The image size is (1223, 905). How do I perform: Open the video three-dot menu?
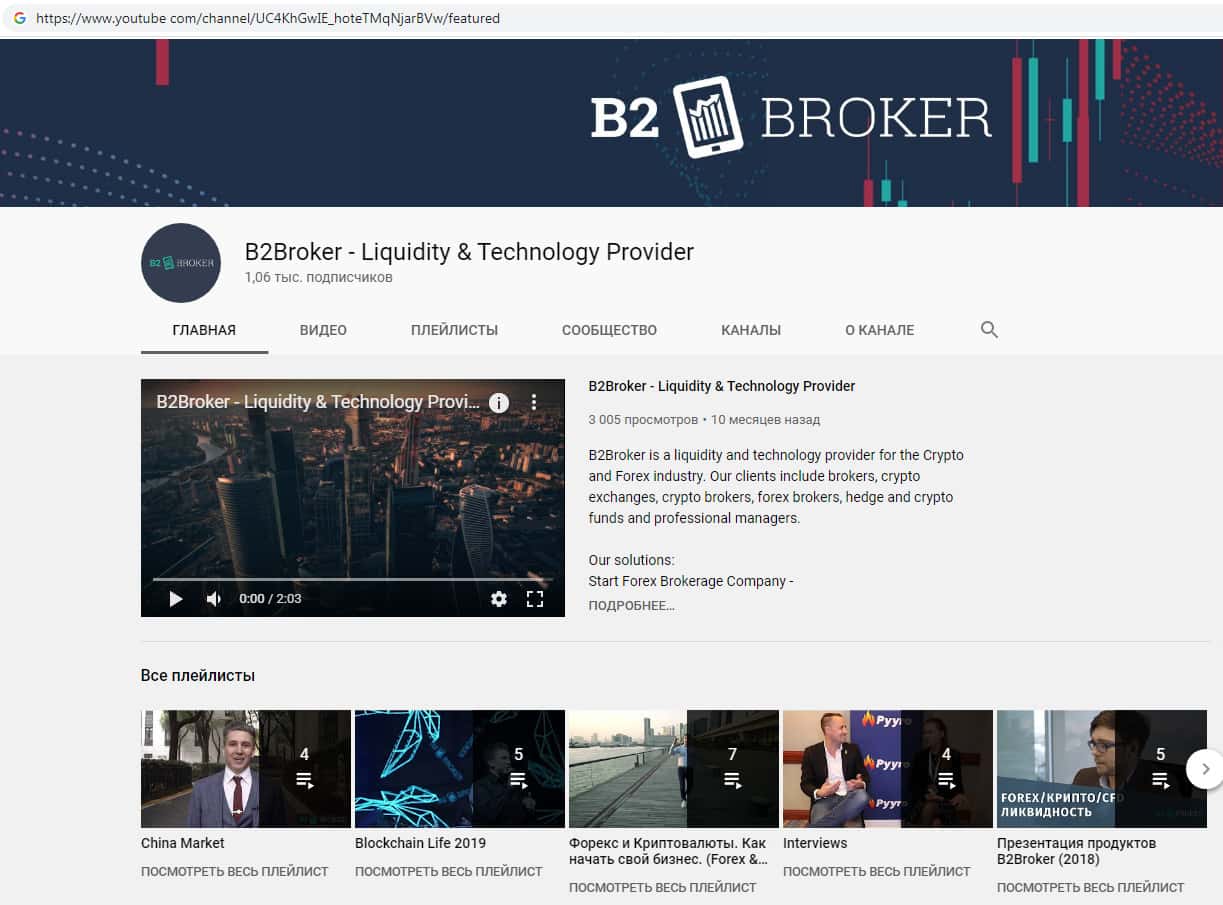(x=534, y=402)
